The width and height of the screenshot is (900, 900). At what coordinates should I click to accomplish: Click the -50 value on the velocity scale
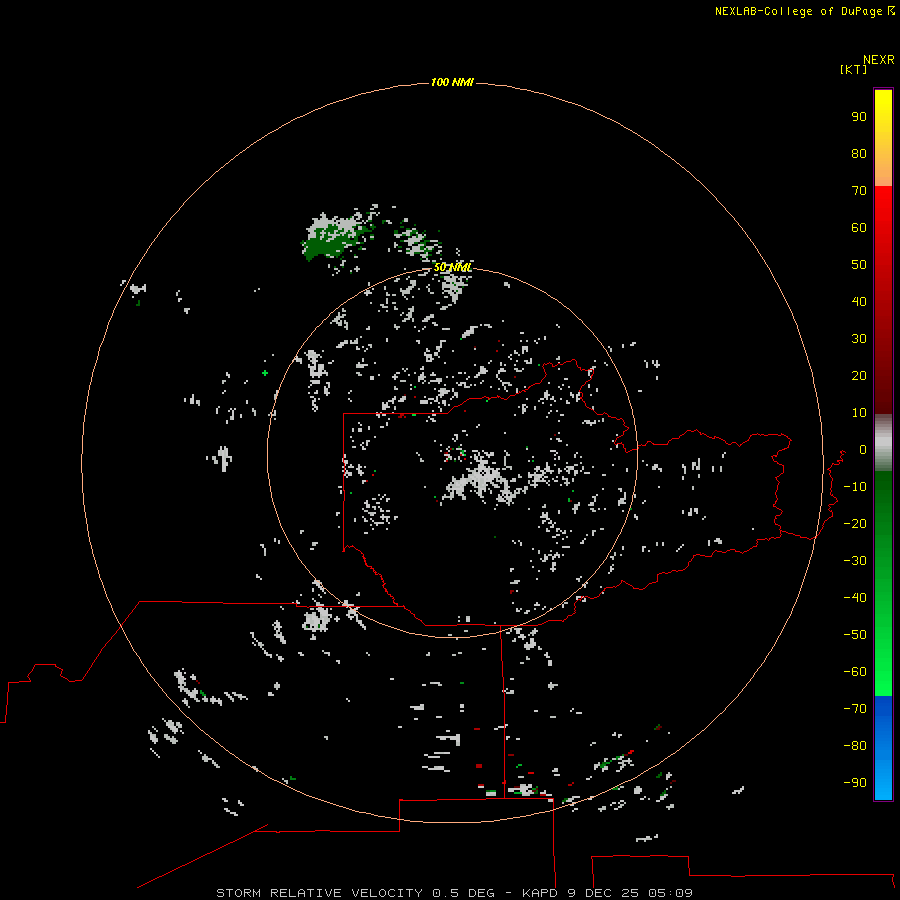click(855, 634)
